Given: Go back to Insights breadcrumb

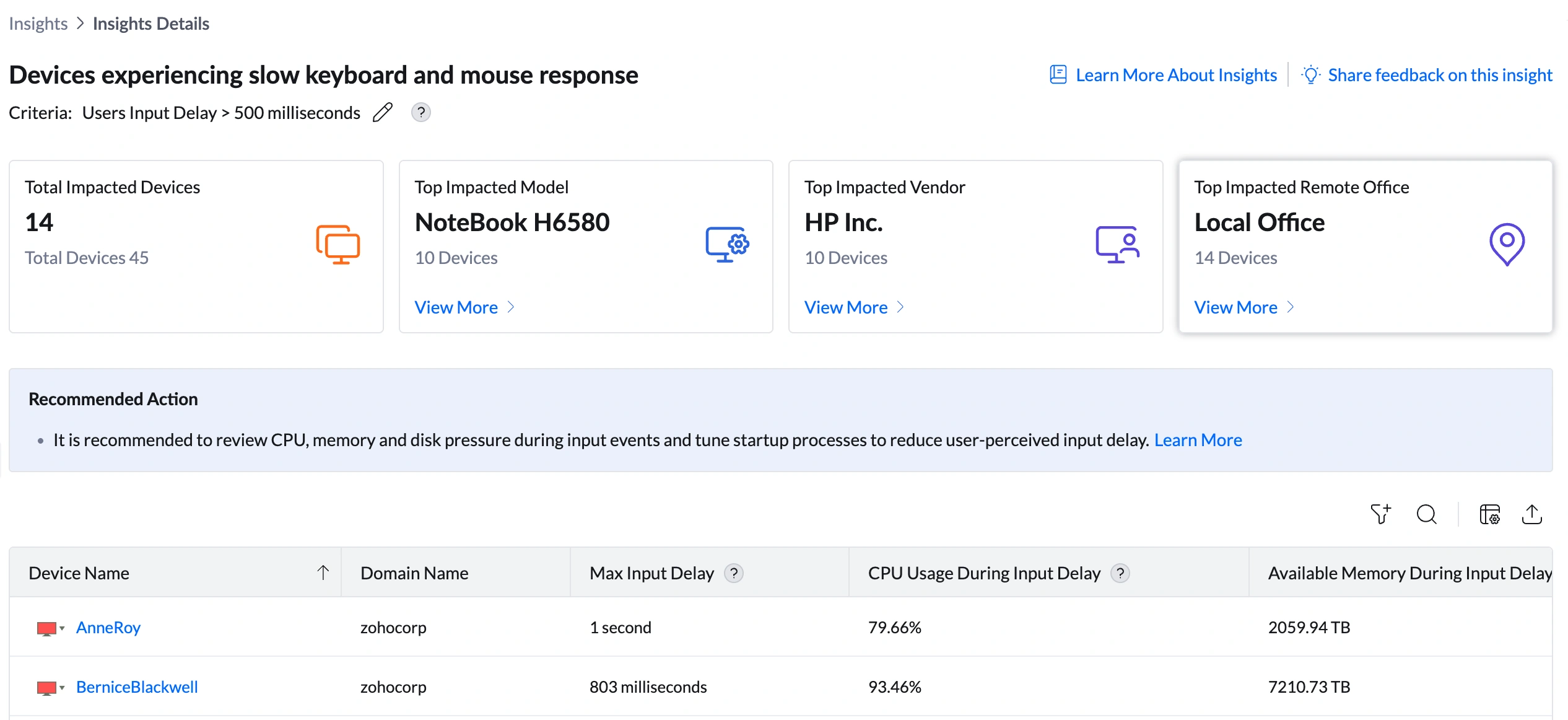Looking at the screenshot, I should coord(38,24).
